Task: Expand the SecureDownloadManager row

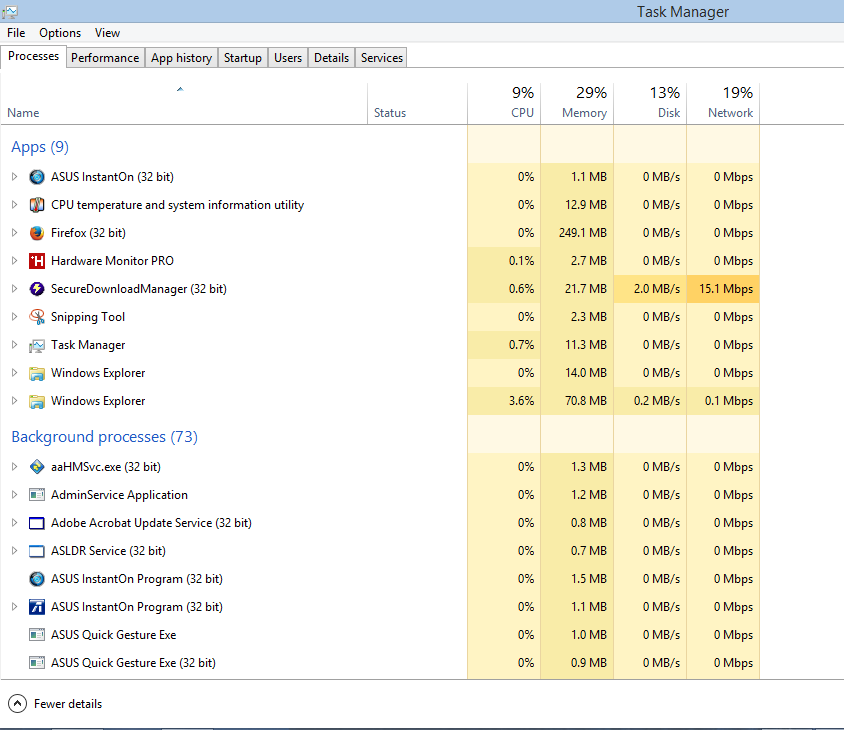Action: 15,289
